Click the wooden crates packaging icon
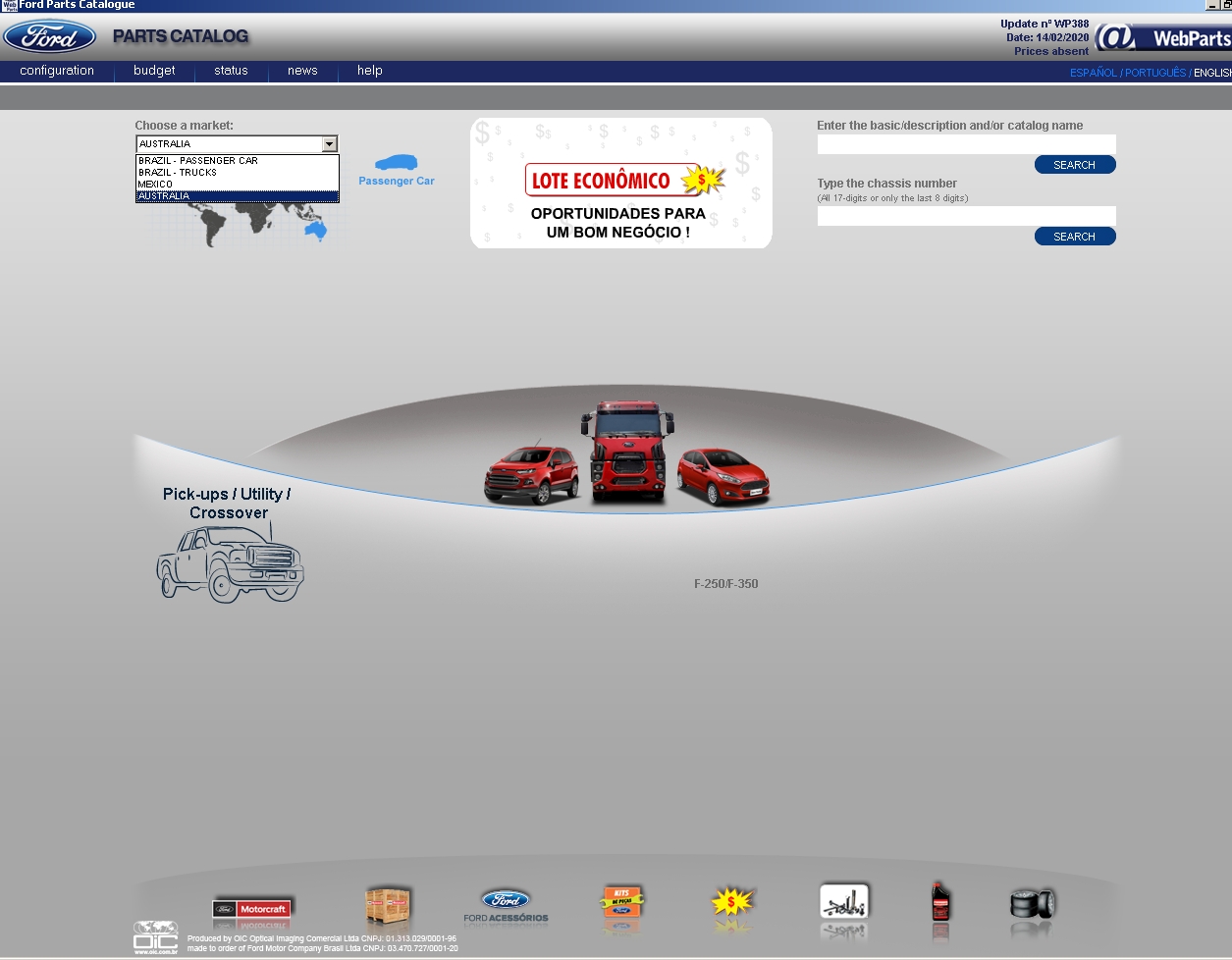1232x960 pixels. [389, 905]
